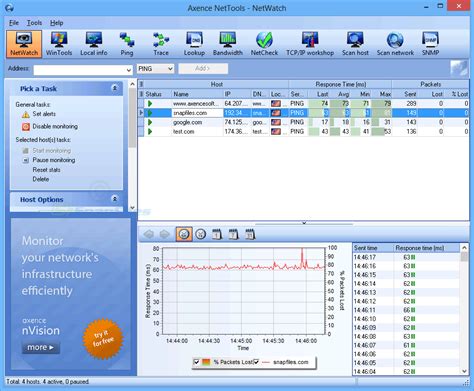Click response list scrollbar up arrow
This screenshot has height=391, width=474.
click(464, 248)
